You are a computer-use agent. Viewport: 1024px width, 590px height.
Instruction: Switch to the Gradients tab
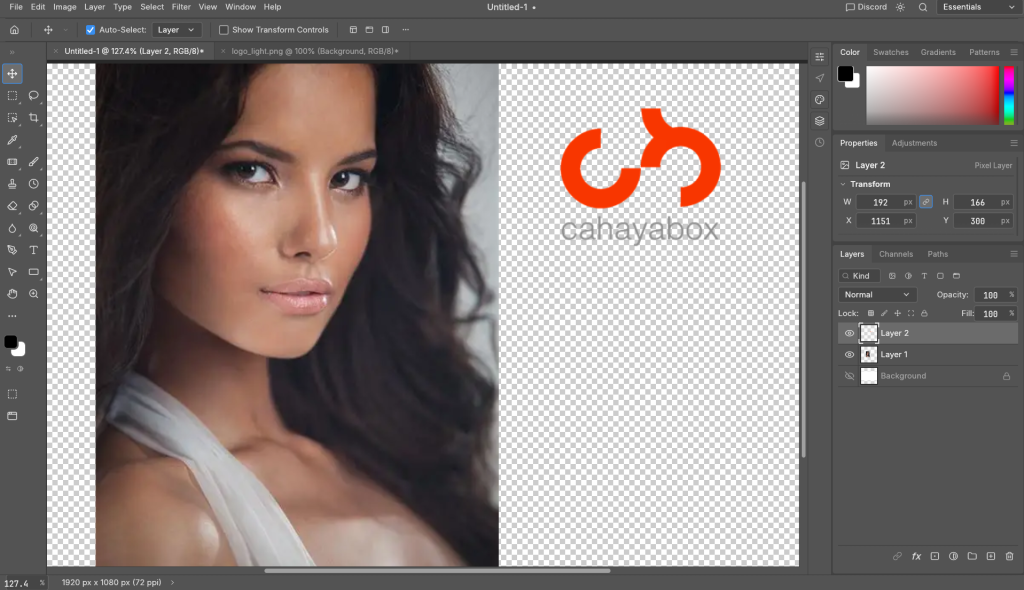click(938, 52)
